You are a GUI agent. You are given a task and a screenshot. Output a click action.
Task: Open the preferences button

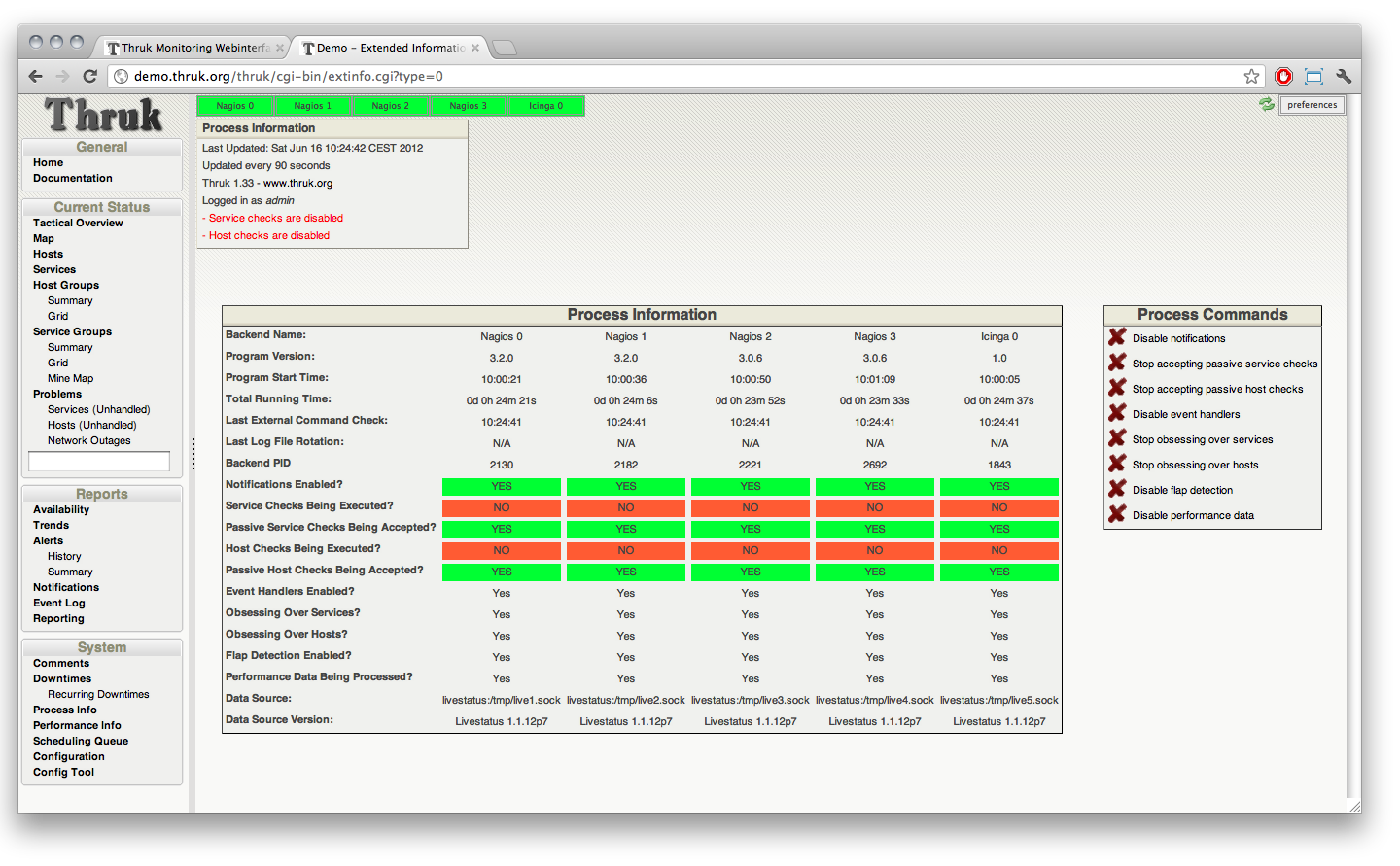tap(1312, 105)
